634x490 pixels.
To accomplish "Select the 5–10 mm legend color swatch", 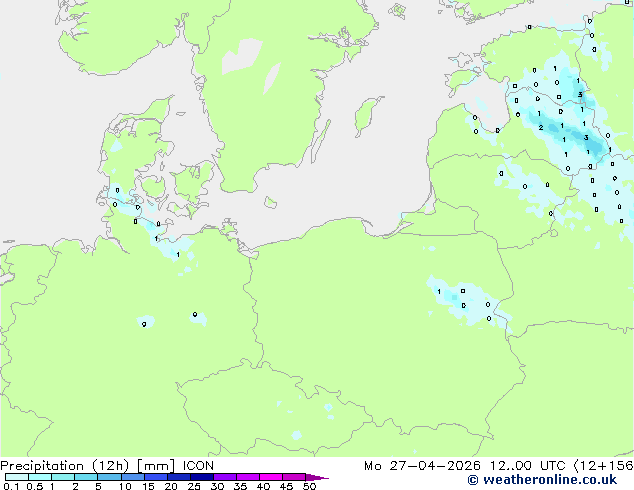I will point(109,477).
